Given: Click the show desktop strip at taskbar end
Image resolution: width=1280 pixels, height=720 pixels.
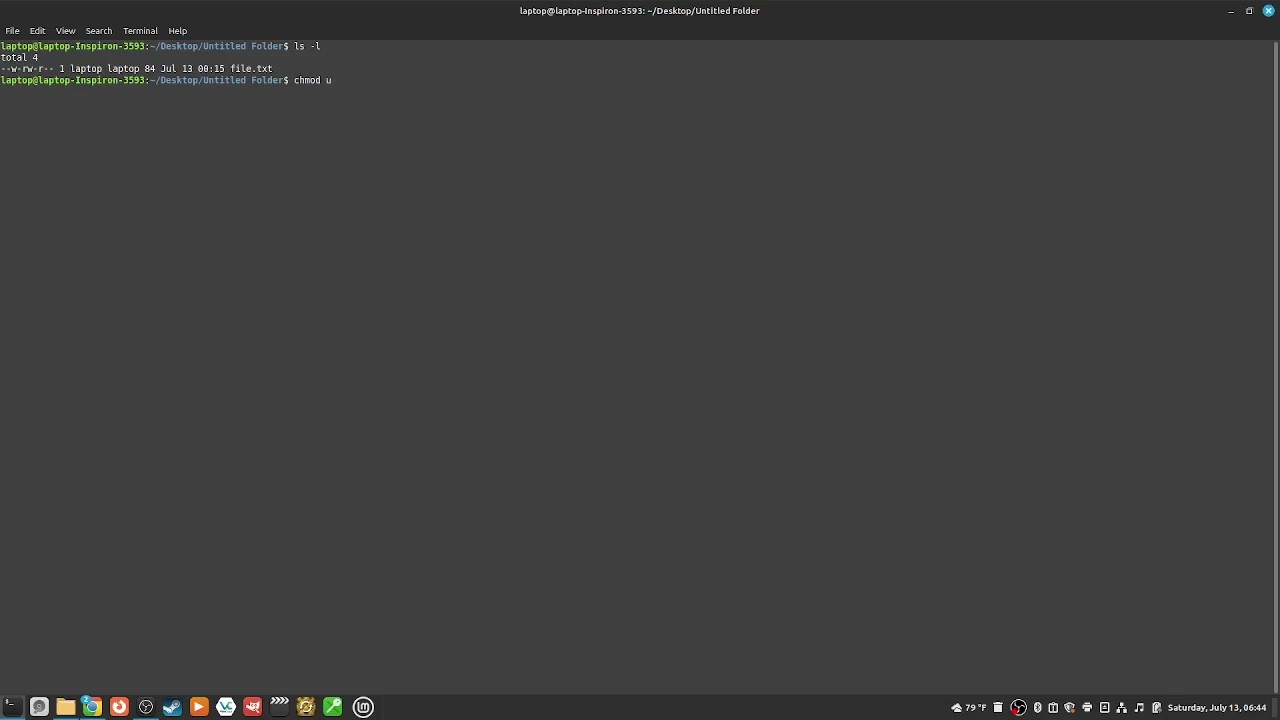Looking at the screenshot, I should pos(1276,708).
